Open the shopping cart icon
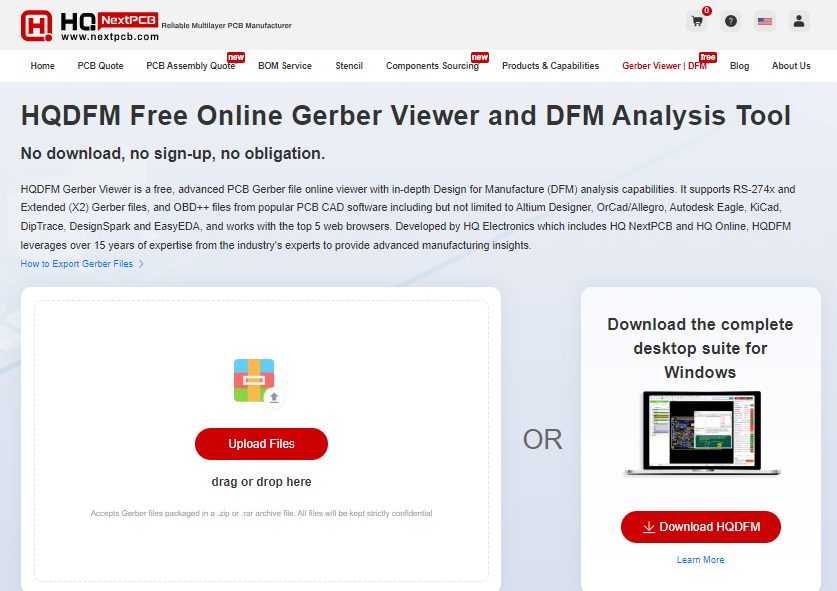837x591 pixels. click(697, 21)
